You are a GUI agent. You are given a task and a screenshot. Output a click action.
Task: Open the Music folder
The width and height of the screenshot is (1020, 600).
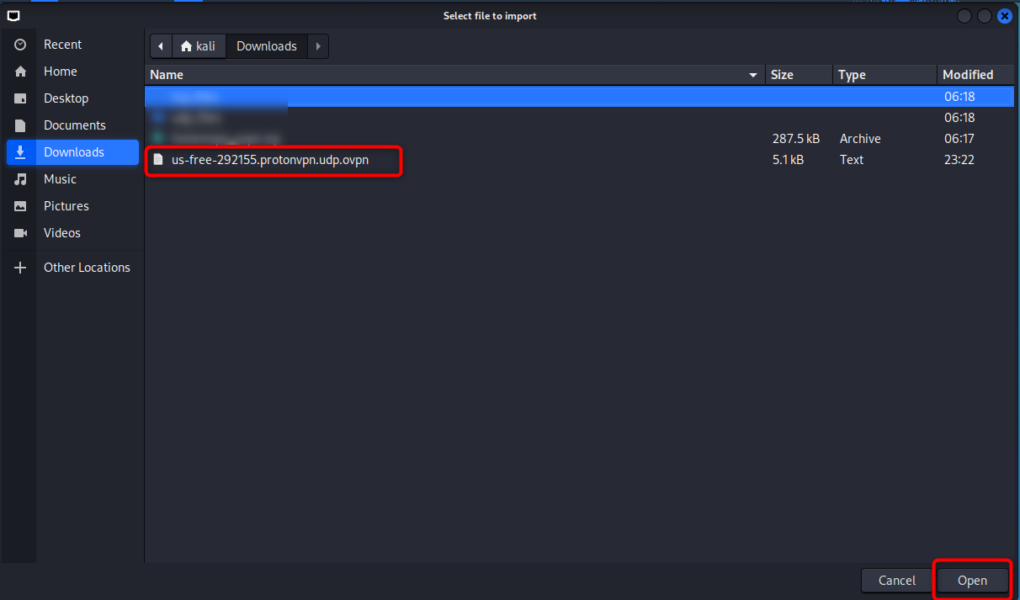pyautogui.click(x=58, y=179)
